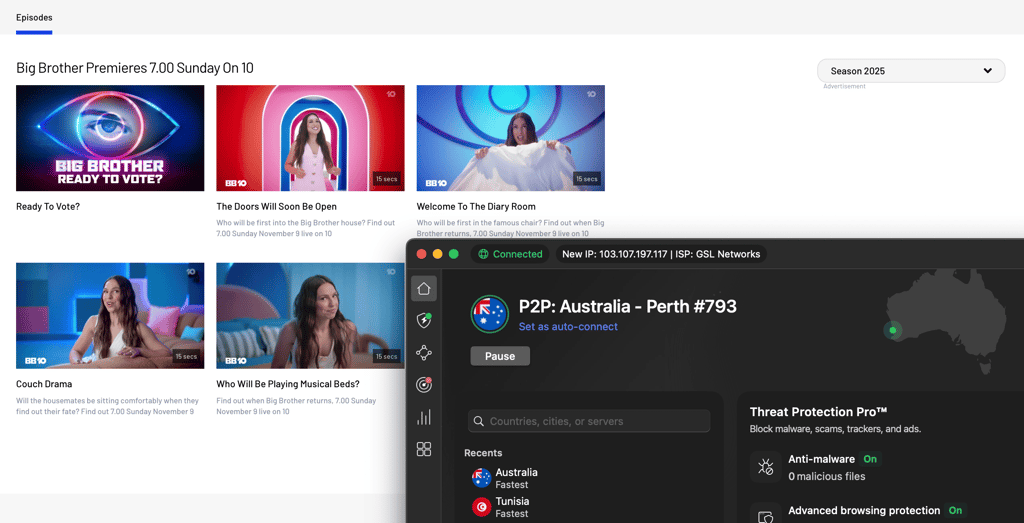This screenshot has height=523, width=1024.
Task: Click The Doors Will Soon Be Open description
Action: pyautogui.click(x=306, y=228)
